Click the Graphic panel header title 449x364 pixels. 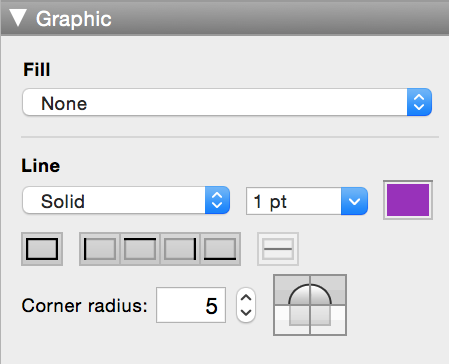pos(74,19)
